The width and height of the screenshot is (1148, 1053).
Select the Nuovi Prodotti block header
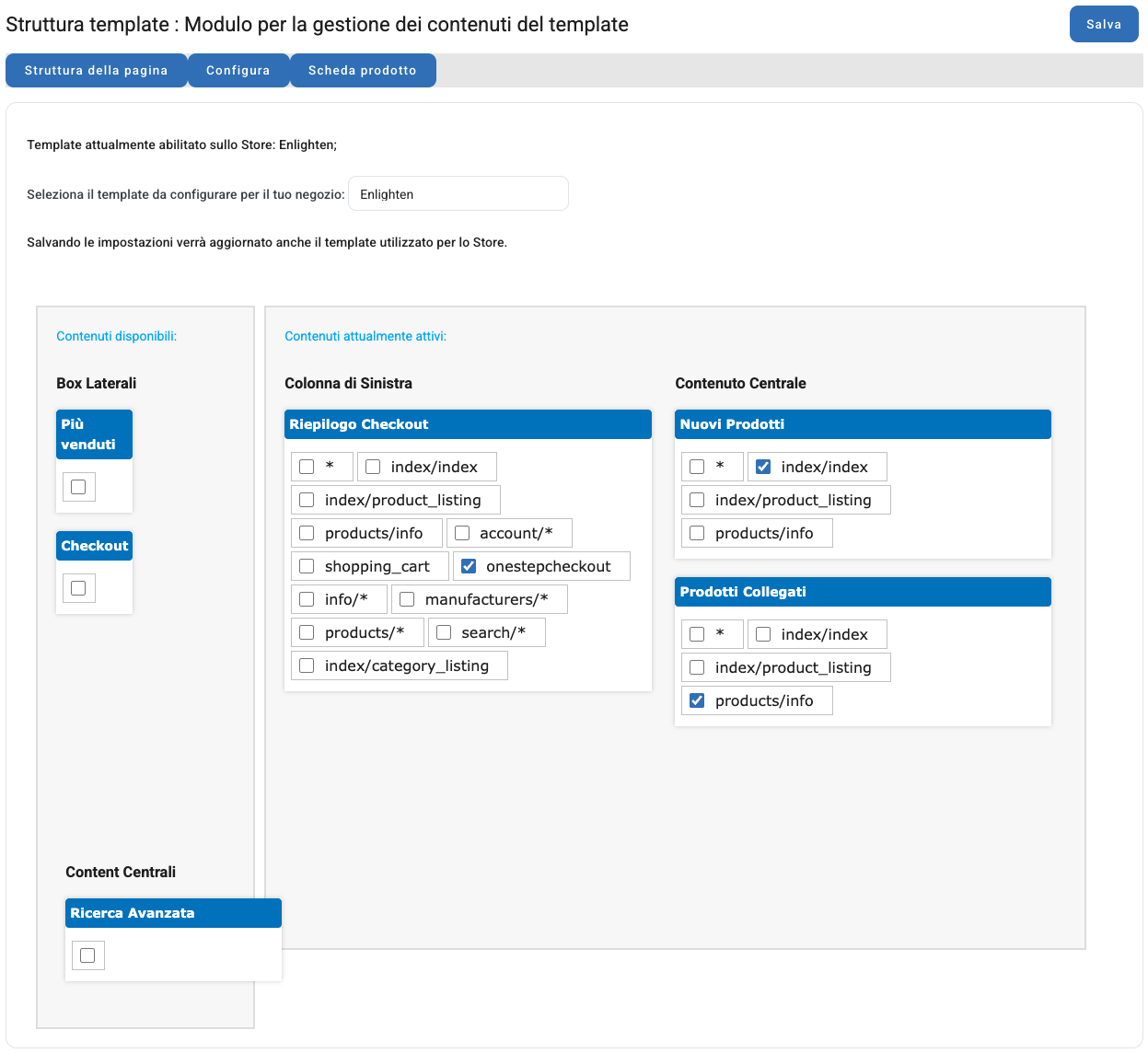863,424
